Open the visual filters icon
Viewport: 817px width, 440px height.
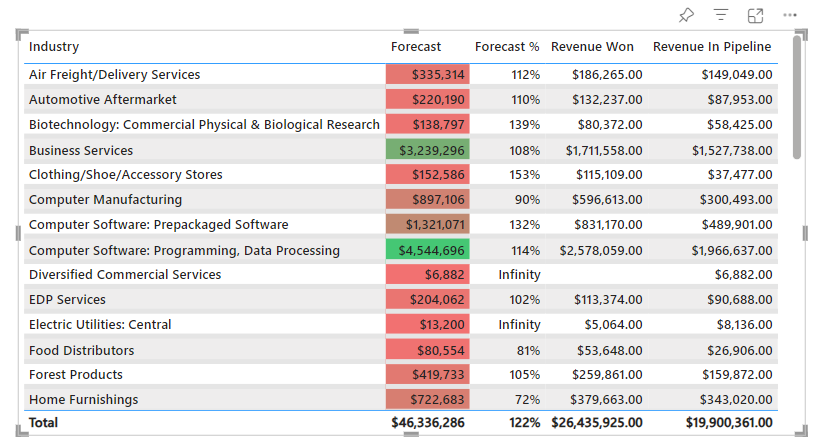click(x=721, y=15)
